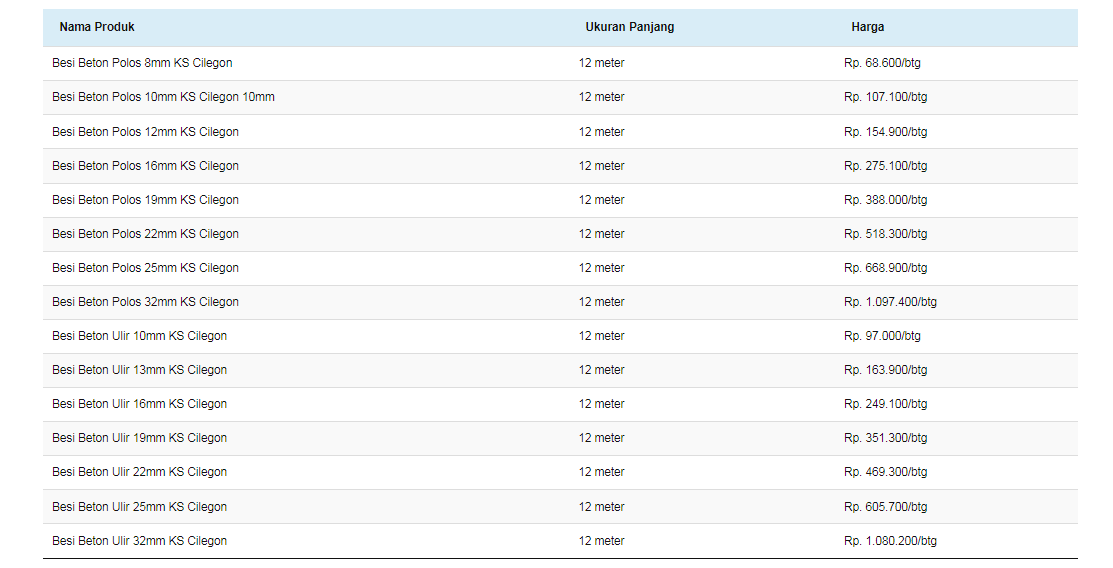Click 12 meter in Ulir 32mm row
This screenshot has width=1113, height=568.
[602, 541]
